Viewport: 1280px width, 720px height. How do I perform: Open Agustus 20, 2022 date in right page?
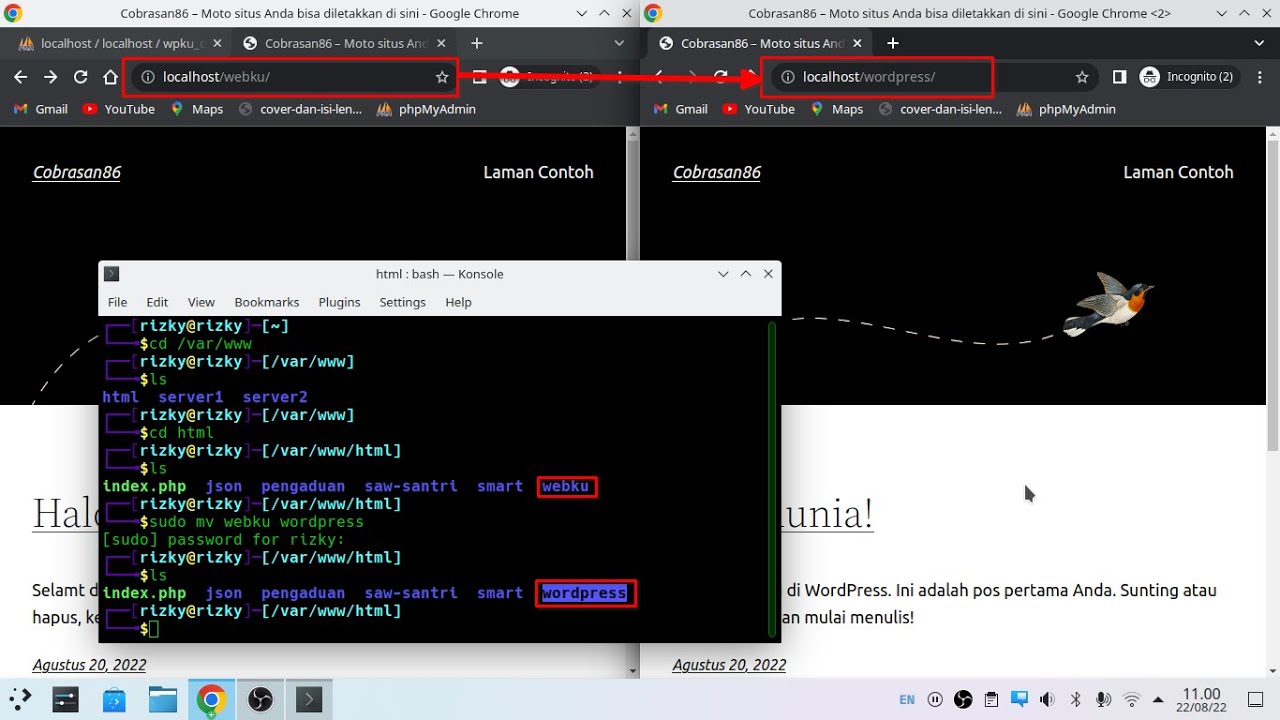[x=729, y=665]
